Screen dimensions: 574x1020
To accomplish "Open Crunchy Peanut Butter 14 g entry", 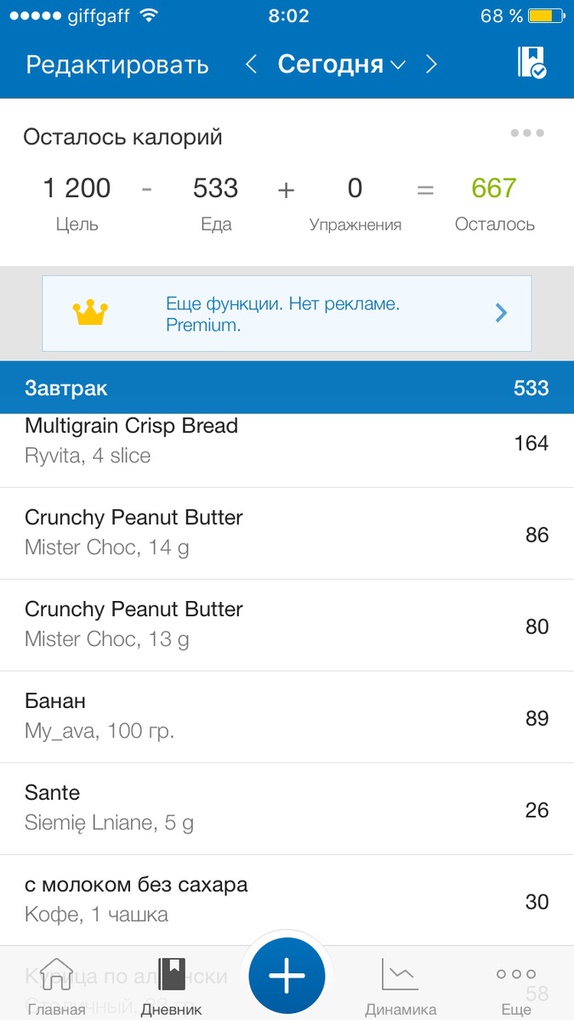I will click(x=287, y=533).
